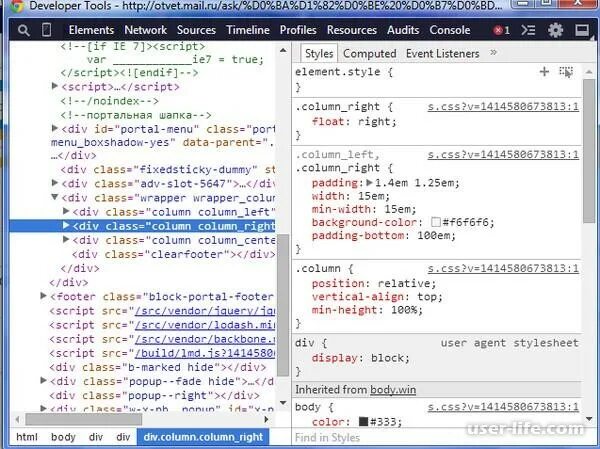The image size is (600, 449).
Task: Select the Styles sidebar tab
Action: 319,54
